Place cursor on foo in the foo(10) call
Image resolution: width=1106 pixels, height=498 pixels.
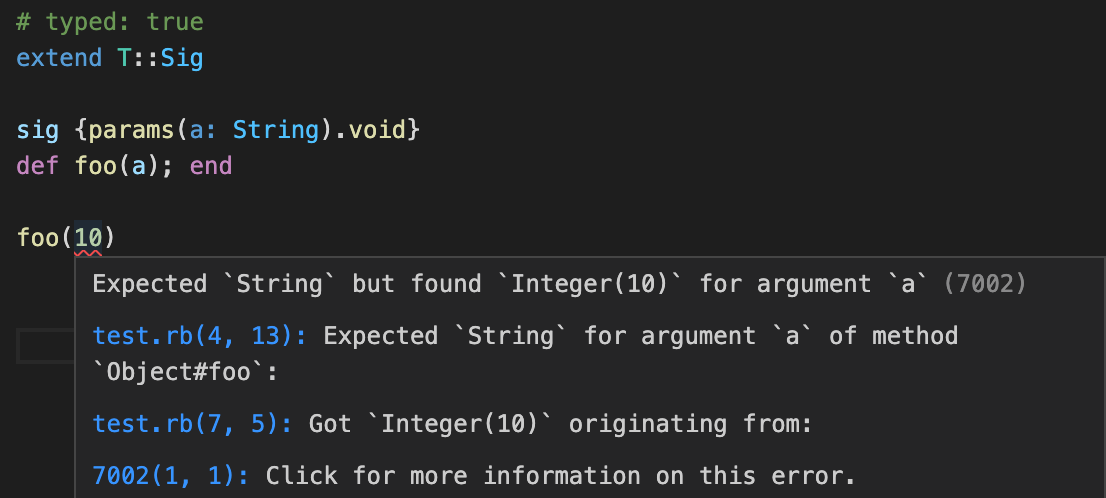38,238
